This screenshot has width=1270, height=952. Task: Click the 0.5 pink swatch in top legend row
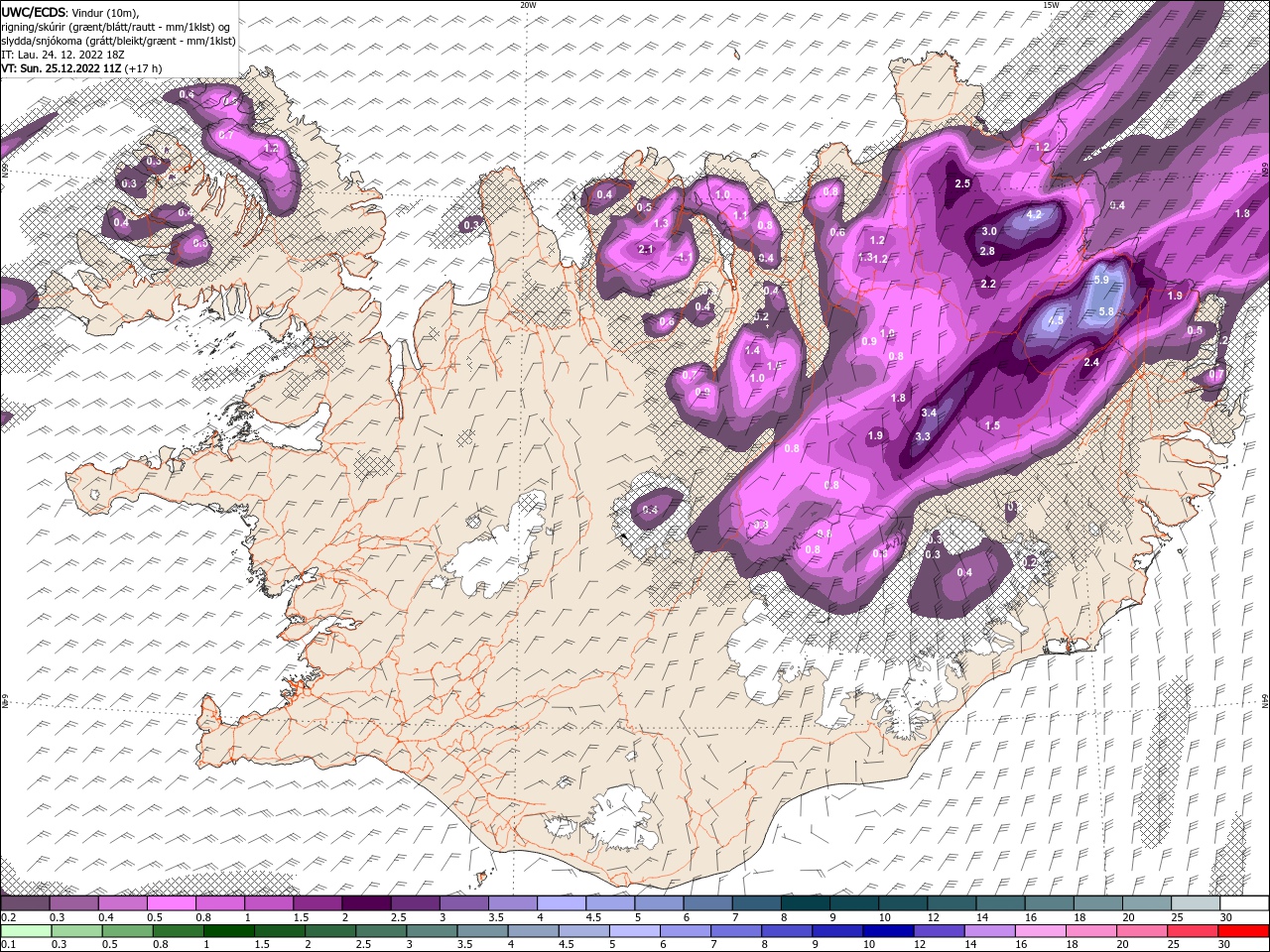172,903
